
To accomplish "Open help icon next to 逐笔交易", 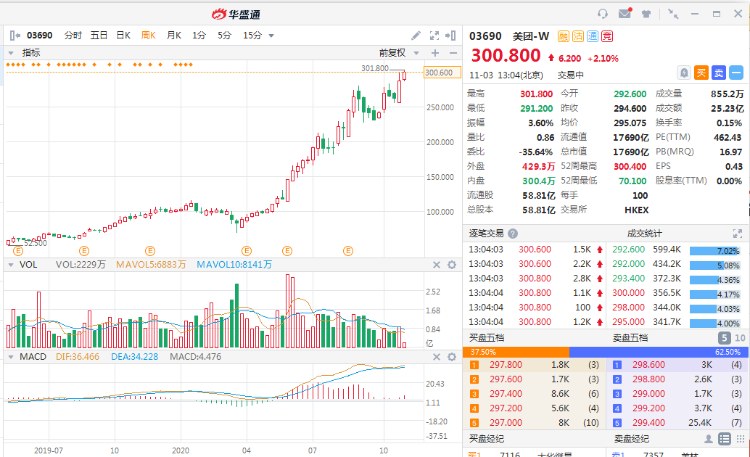I will tap(513, 234).
